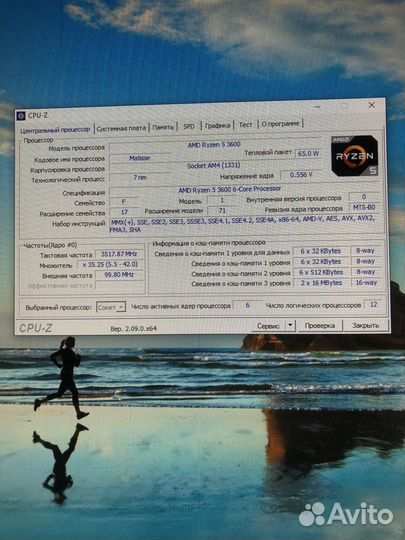The image size is (405, 540).
Task: Open the Сокет processor selection dropdown
Action: [x=111, y=307]
